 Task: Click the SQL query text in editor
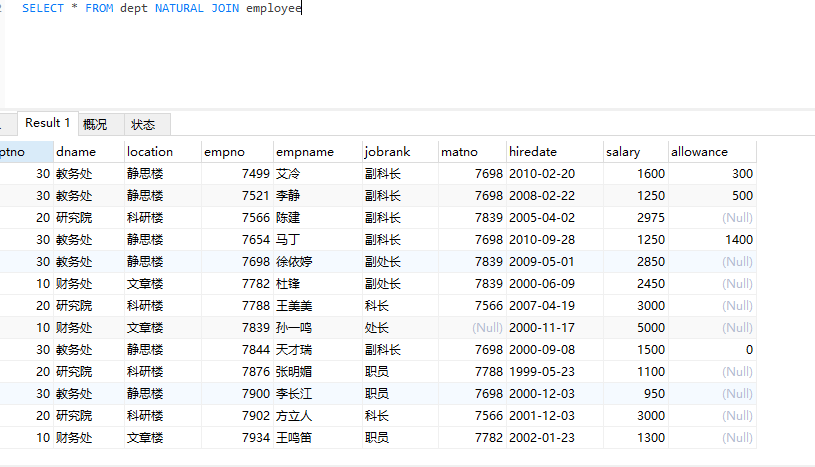162,8
